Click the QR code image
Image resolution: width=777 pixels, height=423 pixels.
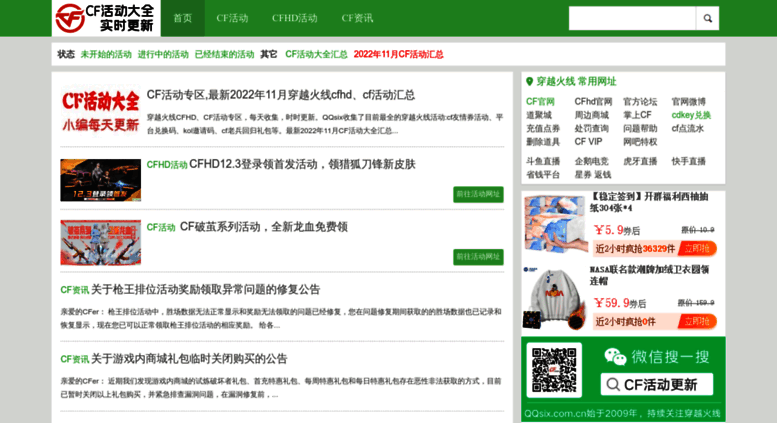pos(554,370)
